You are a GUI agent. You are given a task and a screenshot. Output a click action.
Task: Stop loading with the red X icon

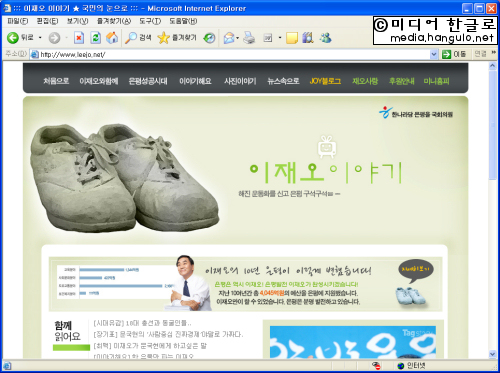tap(79, 38)
